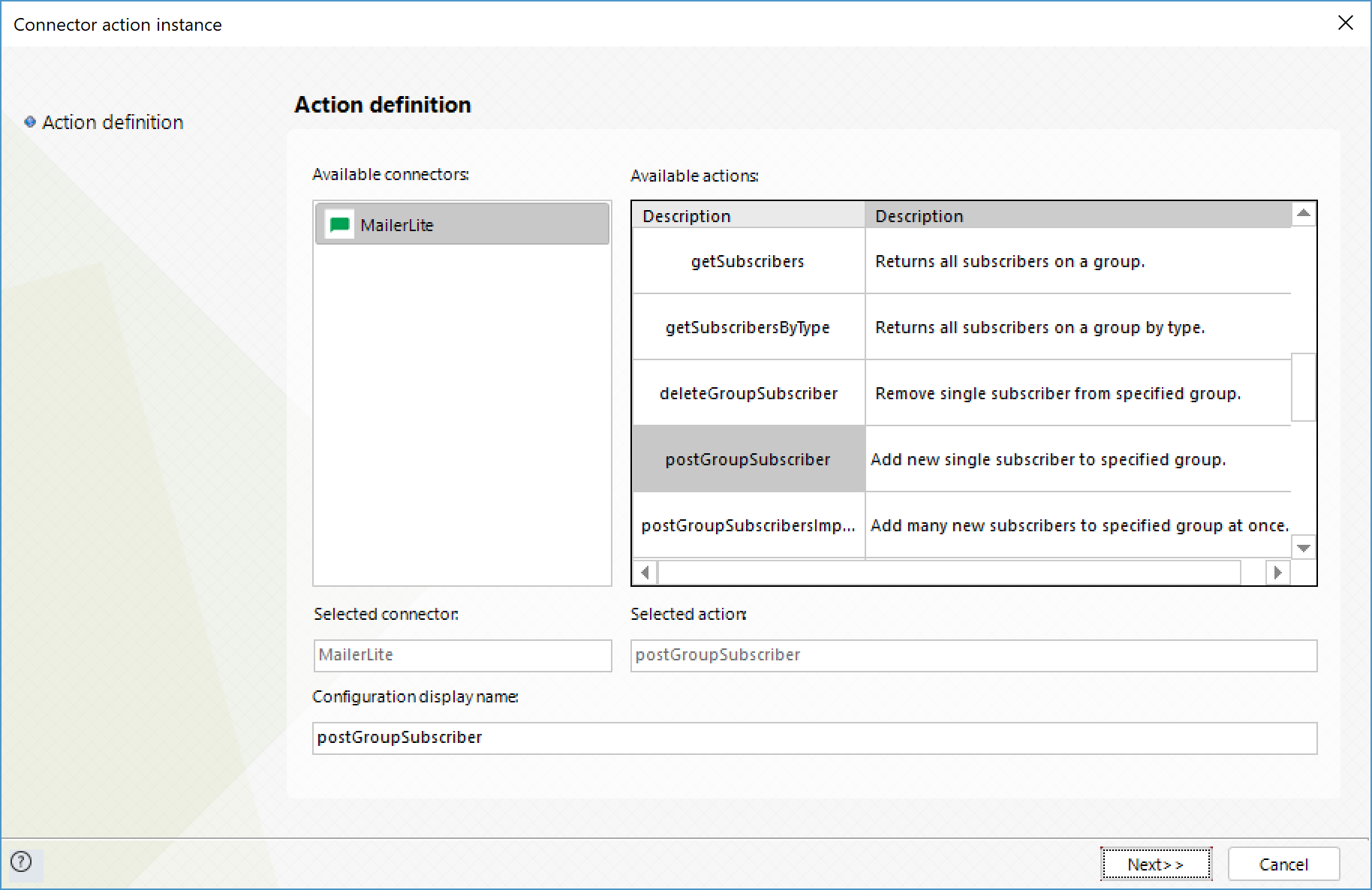Select the postGroupSubscriber action cell
1372x890 pixels.
pos(748,459)
